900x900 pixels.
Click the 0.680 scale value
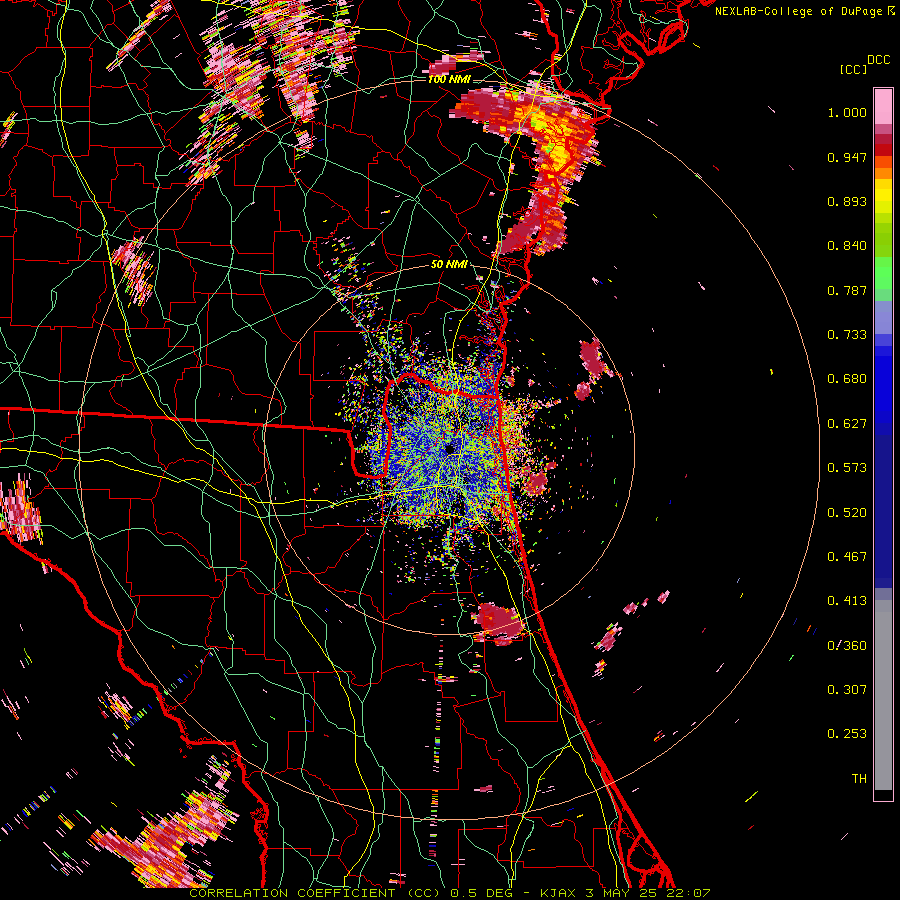tap(847, 379)
